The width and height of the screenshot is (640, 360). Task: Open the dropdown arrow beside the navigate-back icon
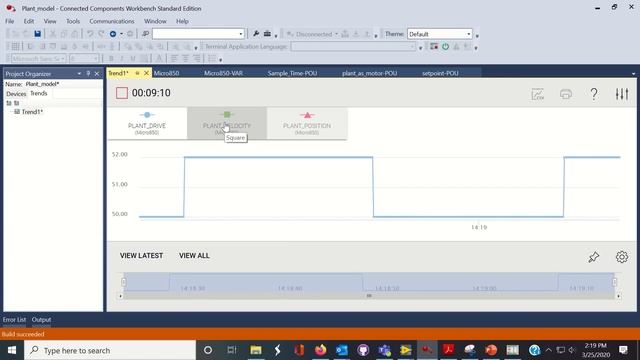pos(121,34)
